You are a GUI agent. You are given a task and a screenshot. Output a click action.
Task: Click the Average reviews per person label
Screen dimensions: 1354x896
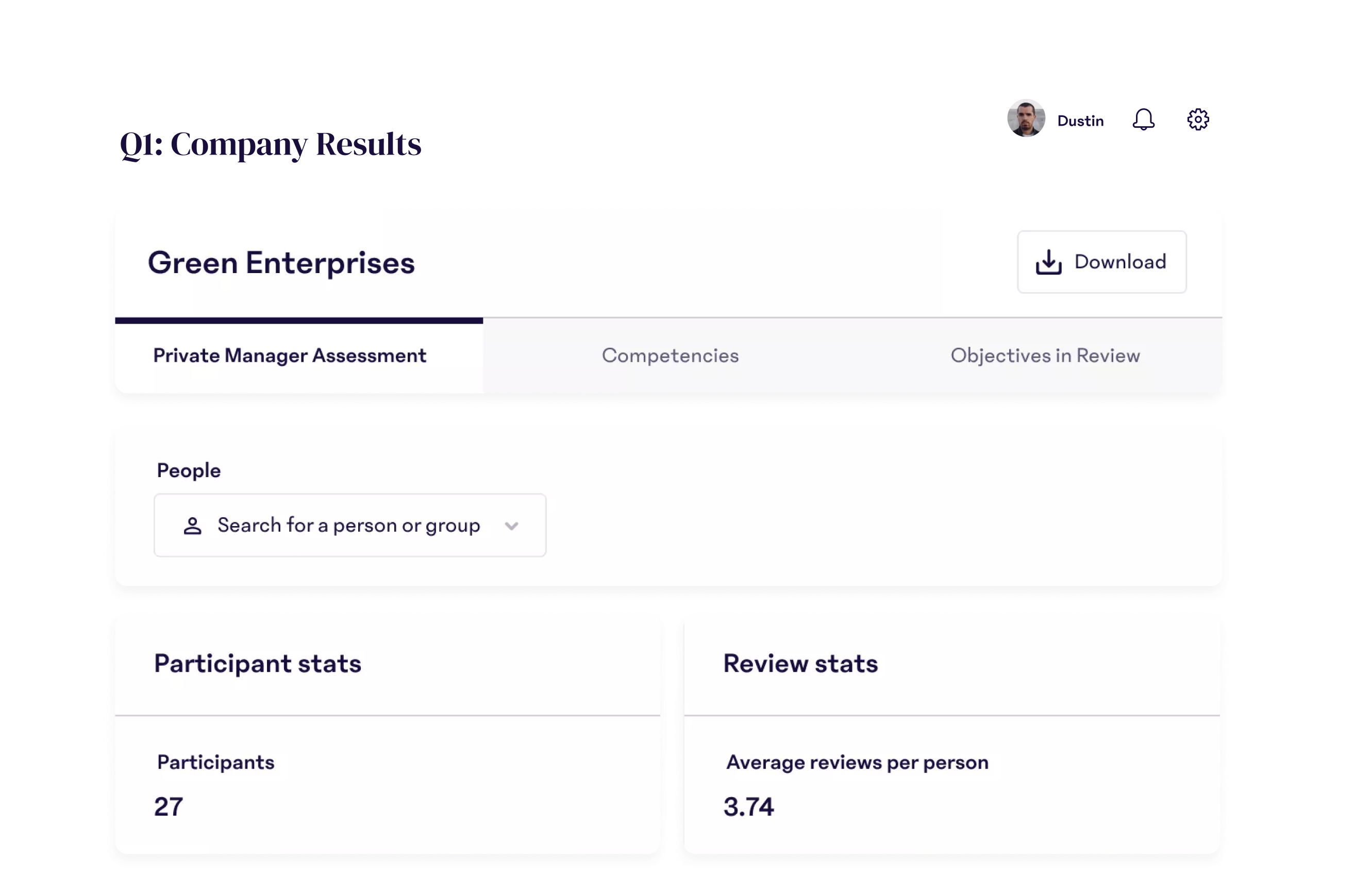857,763
